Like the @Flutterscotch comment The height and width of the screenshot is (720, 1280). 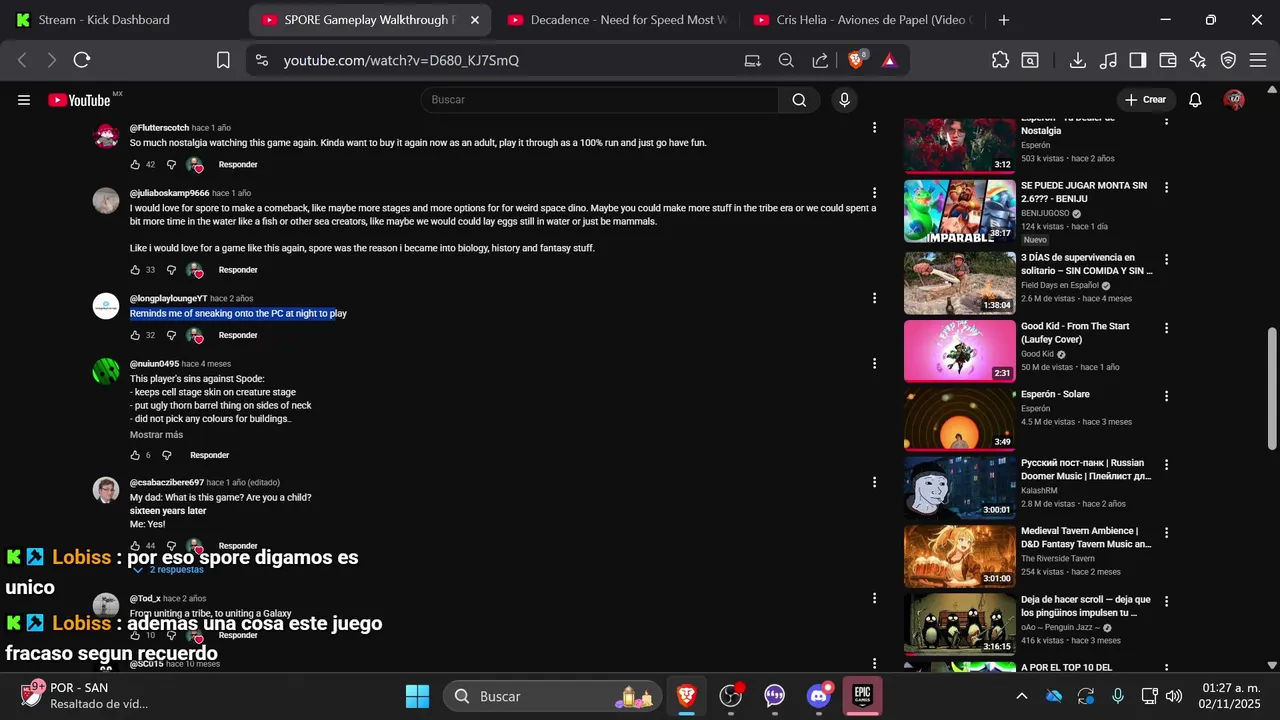coord(135,165)
